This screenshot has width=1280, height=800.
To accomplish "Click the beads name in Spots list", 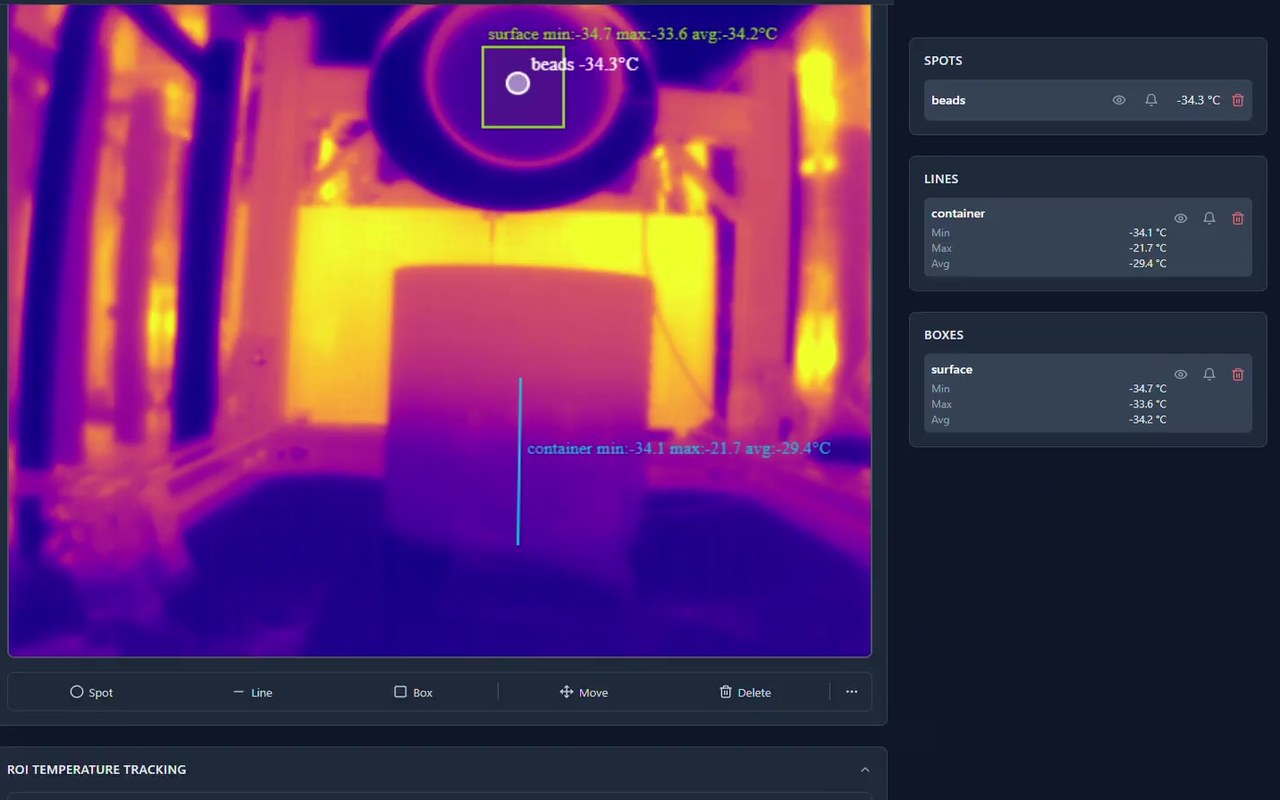I will coord(948,100).
